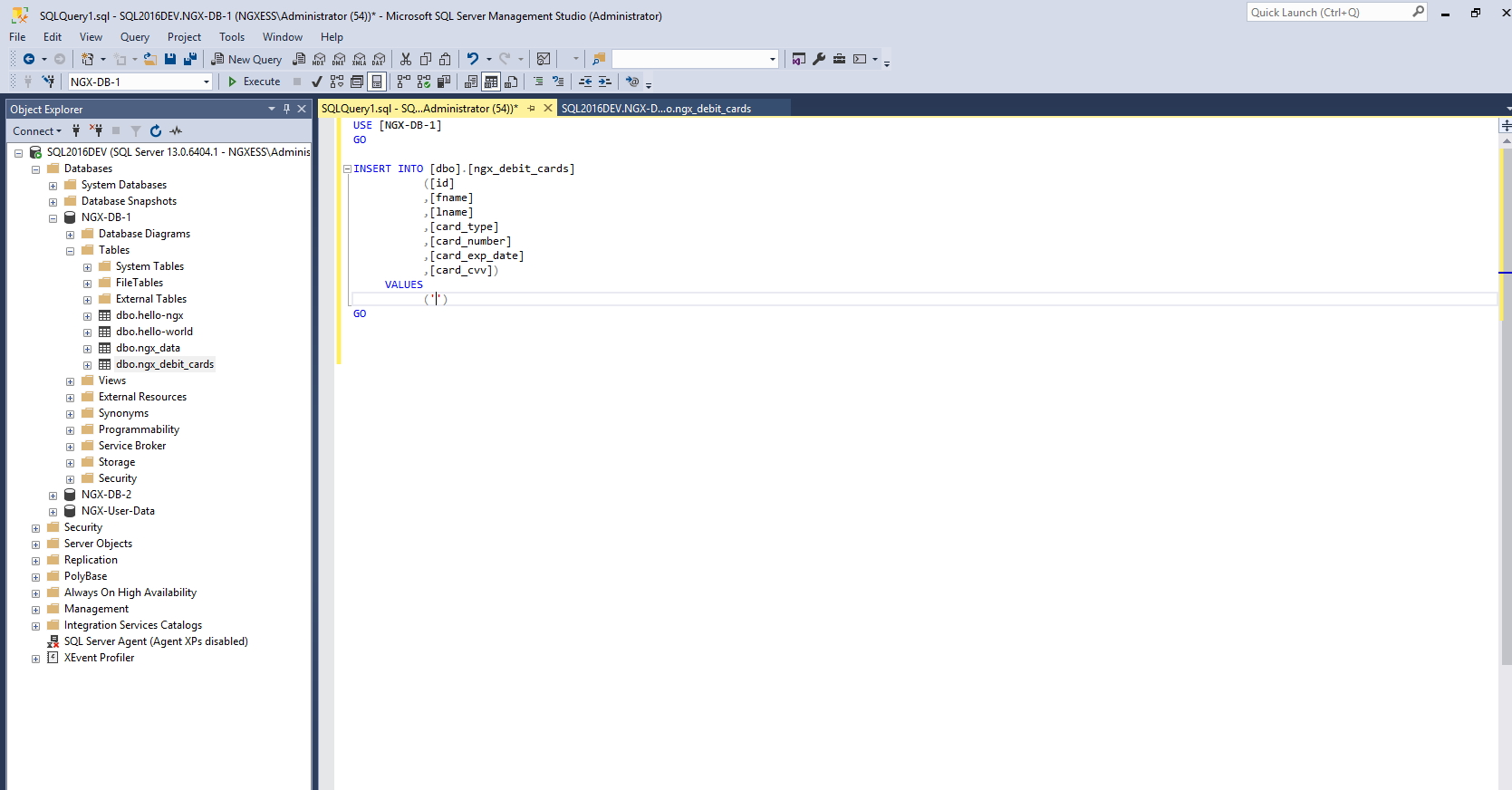Click the Parse query checkmark icon
The width and height of the screenshot is (1512, 790).
tap(316, 82)
